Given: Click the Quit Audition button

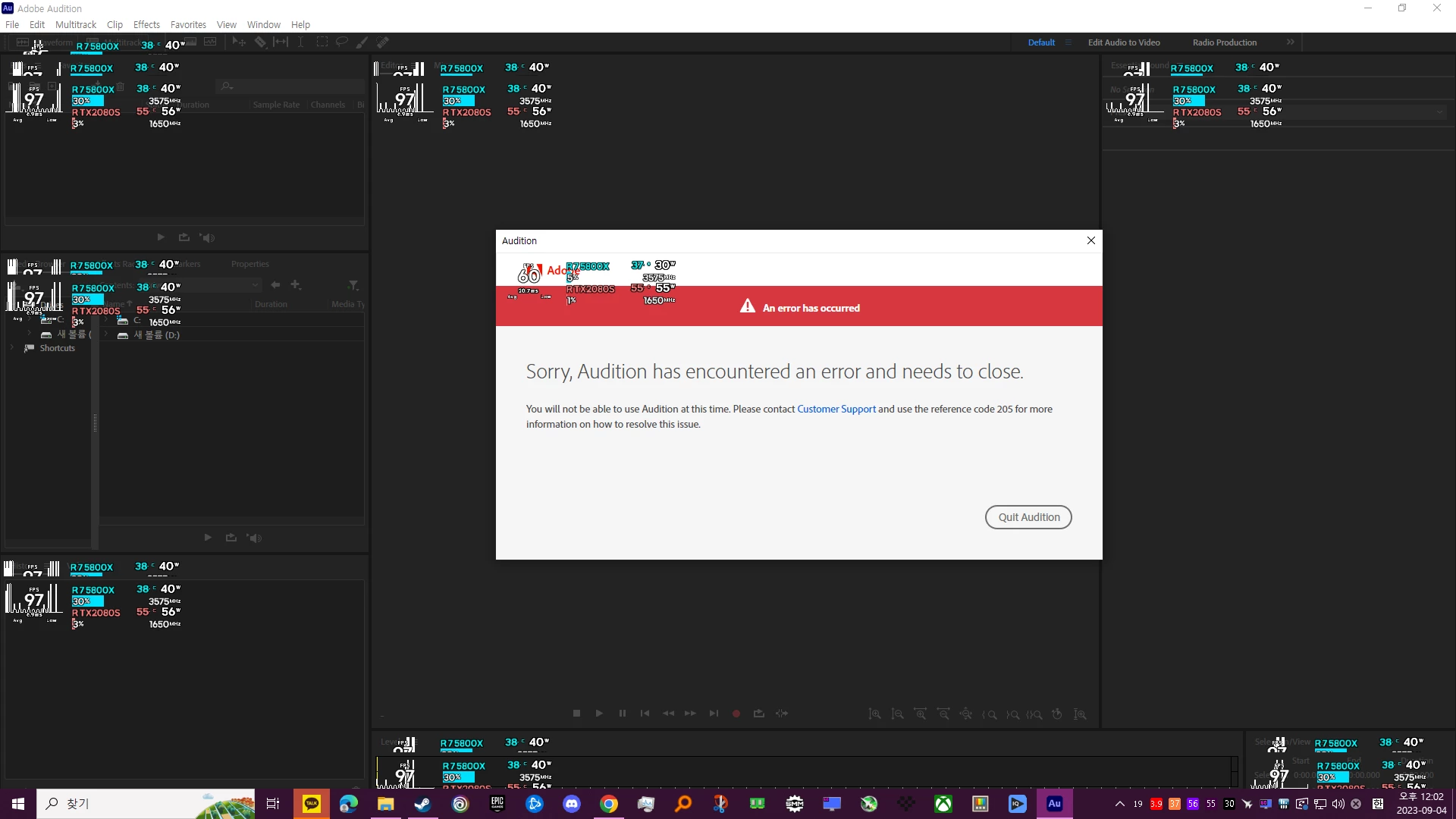Looking at the screenshot, I should coord(1028,517).
